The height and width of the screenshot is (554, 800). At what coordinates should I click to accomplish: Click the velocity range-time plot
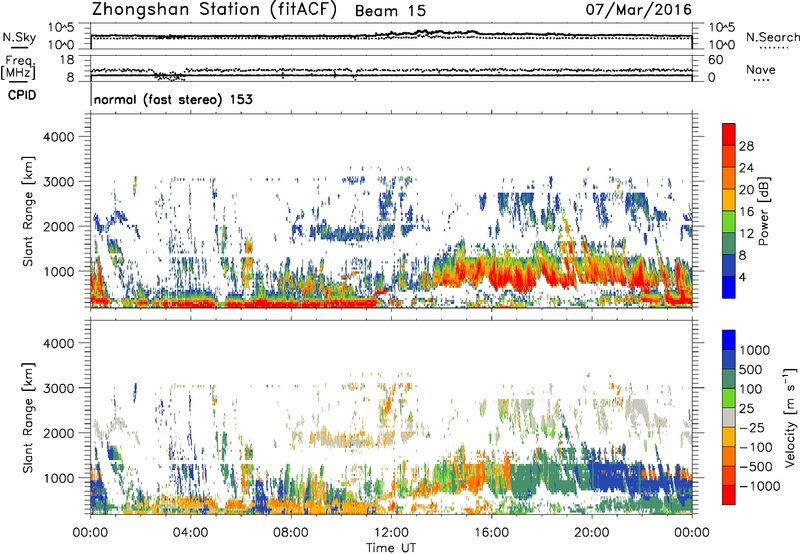click(391, 417)
